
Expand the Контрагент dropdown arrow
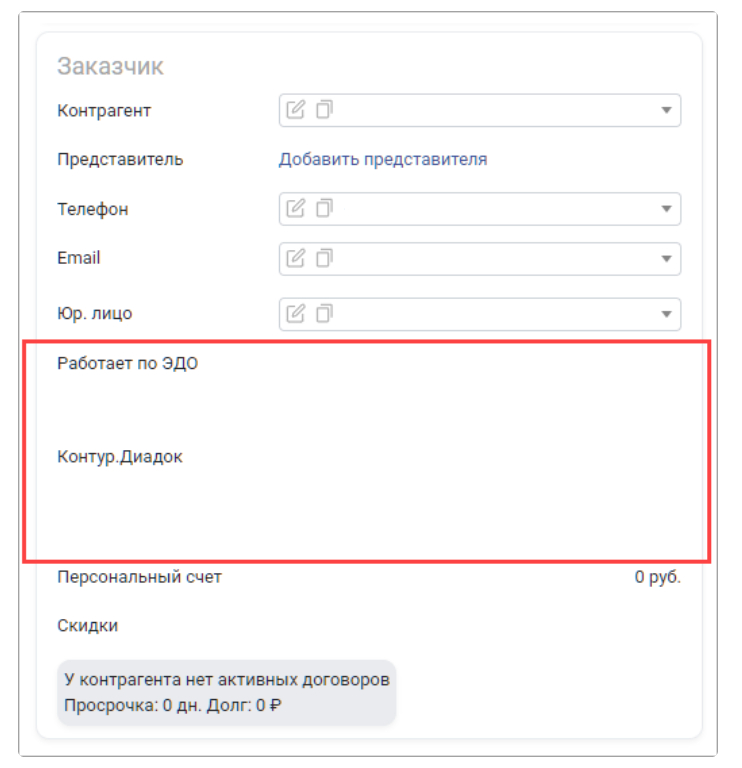[x=667, y=111]
